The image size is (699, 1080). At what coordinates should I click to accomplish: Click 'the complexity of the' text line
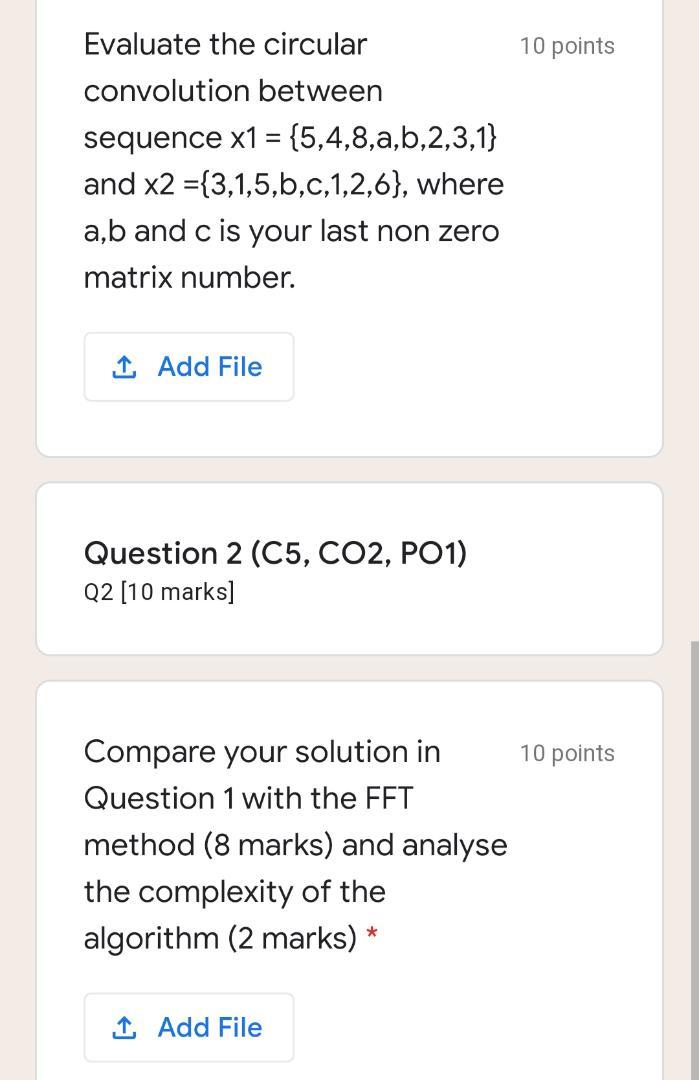(x=234, y=892)
